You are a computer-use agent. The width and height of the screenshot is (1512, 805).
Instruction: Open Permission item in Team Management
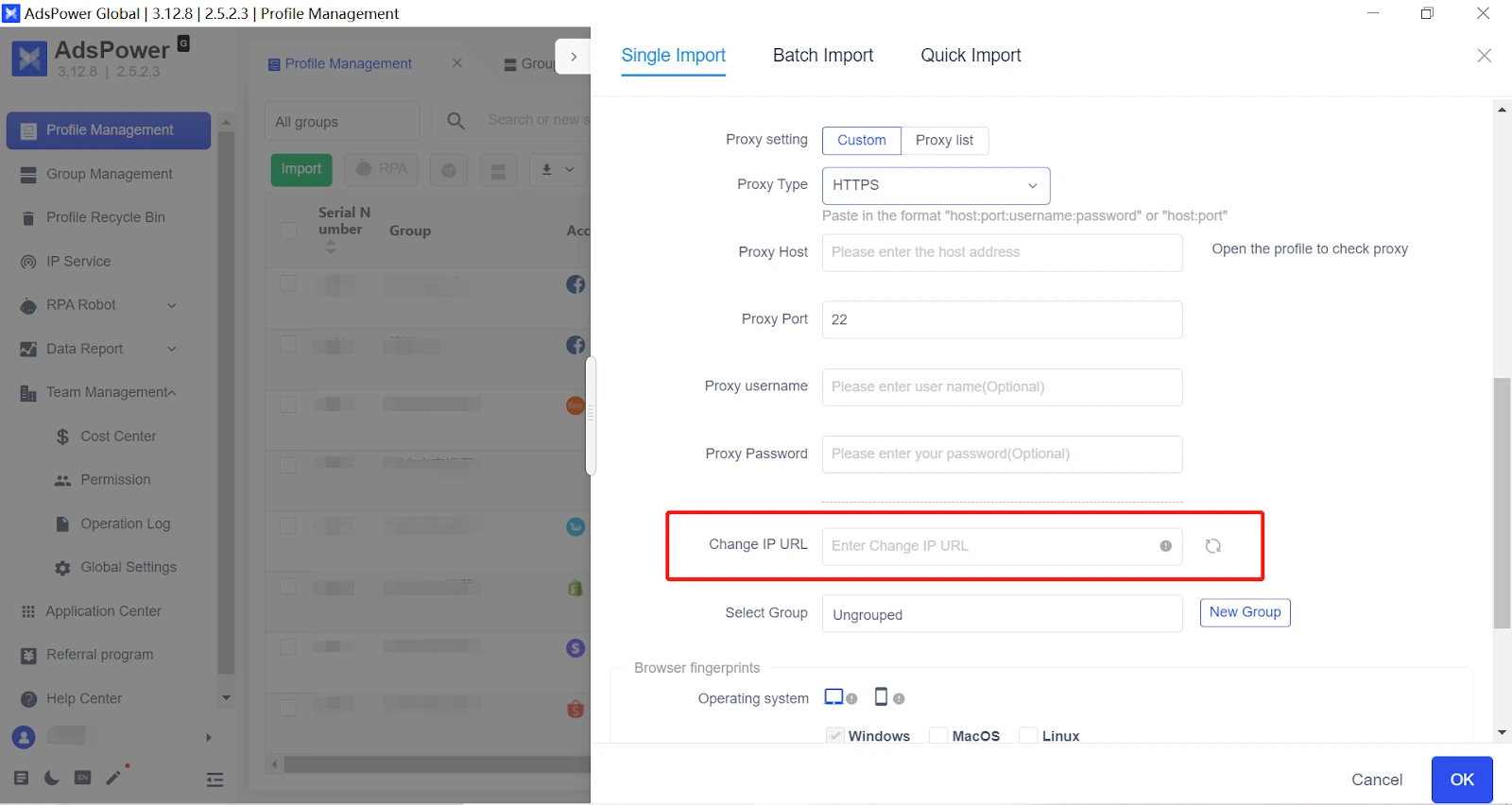point(103,480)
